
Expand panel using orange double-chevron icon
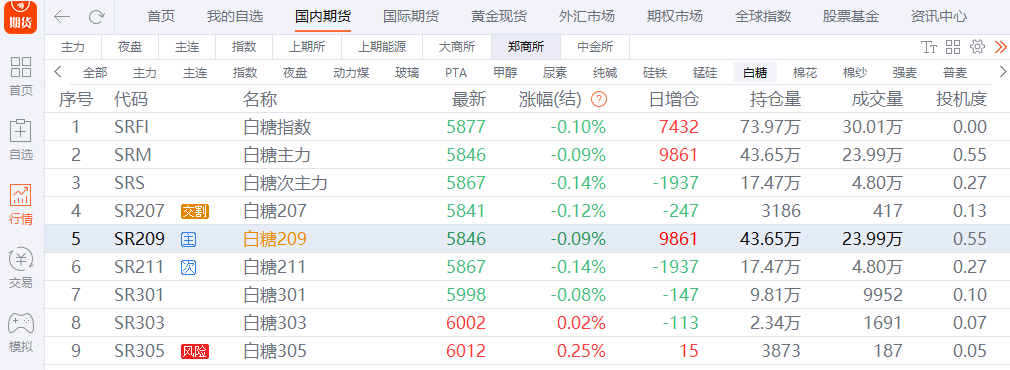click(1000, 46)
